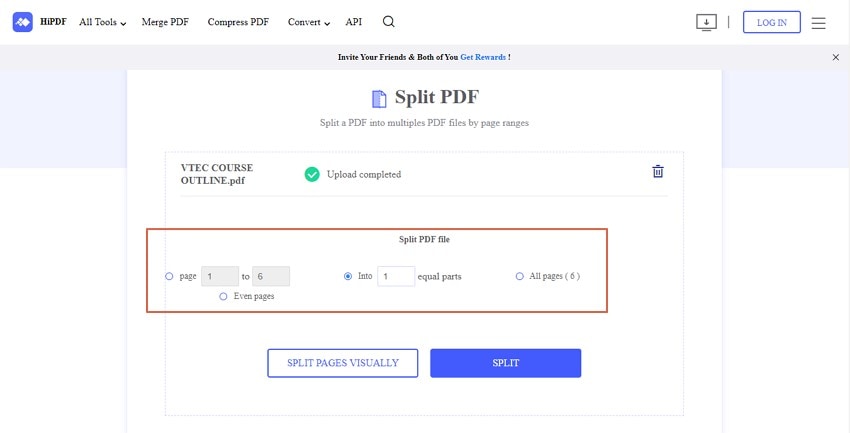Image resolution: width=850 pixels, height=433 pixels.
Task: Click the equal parts number field
Action: pyautogui.click(x=396, y=276)
